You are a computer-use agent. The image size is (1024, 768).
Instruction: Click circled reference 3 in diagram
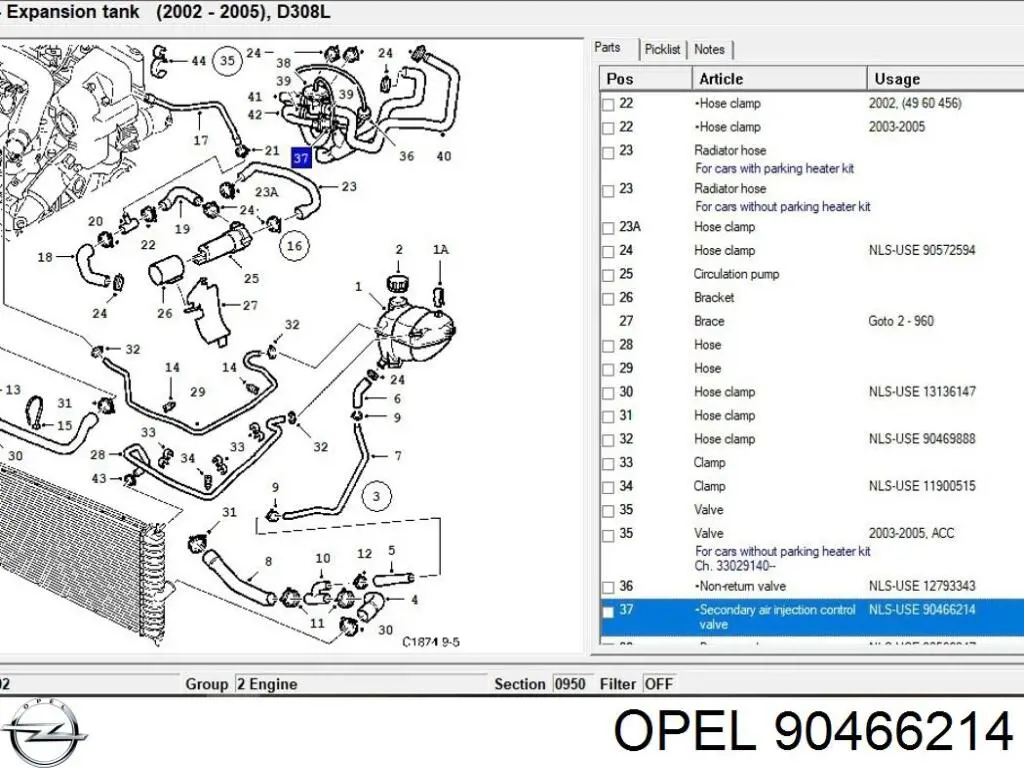click(x=376, y=496)
